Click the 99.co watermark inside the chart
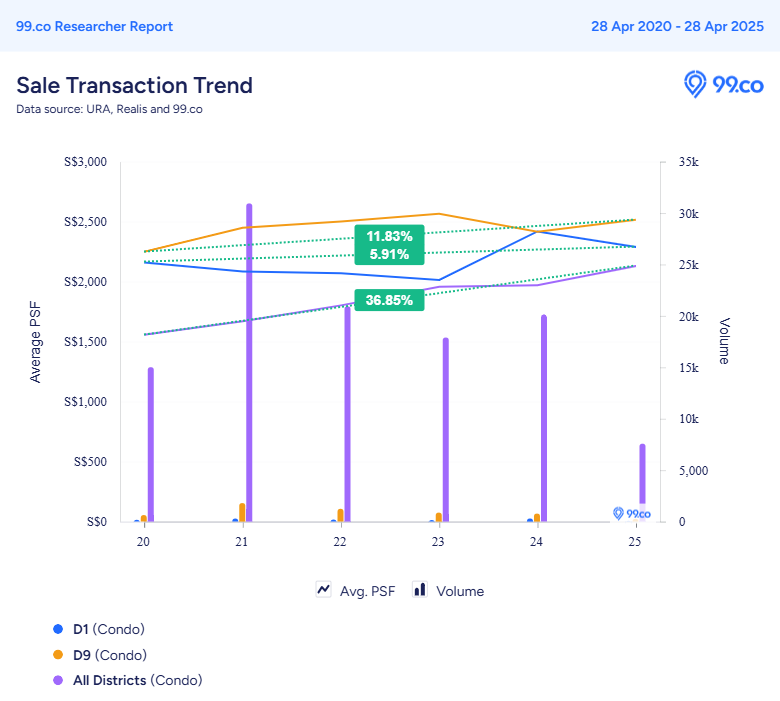The height and width of the screenshot is (701, 780). (x=632, y=513)
